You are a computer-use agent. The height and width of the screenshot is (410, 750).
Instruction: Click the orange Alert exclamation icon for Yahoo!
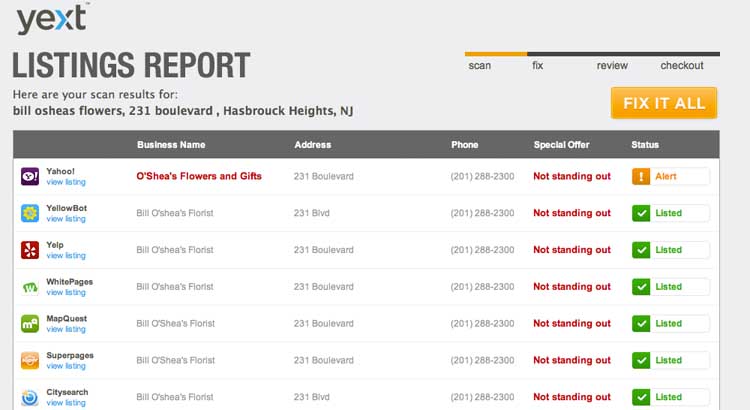pos(641,176)
